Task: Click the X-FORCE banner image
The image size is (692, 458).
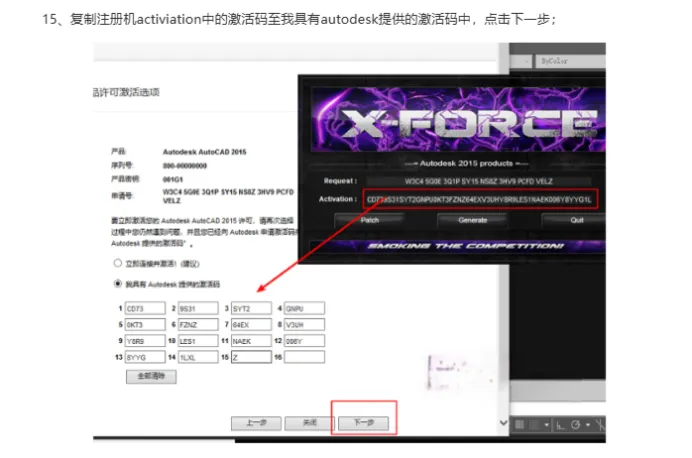Action: 459,120
